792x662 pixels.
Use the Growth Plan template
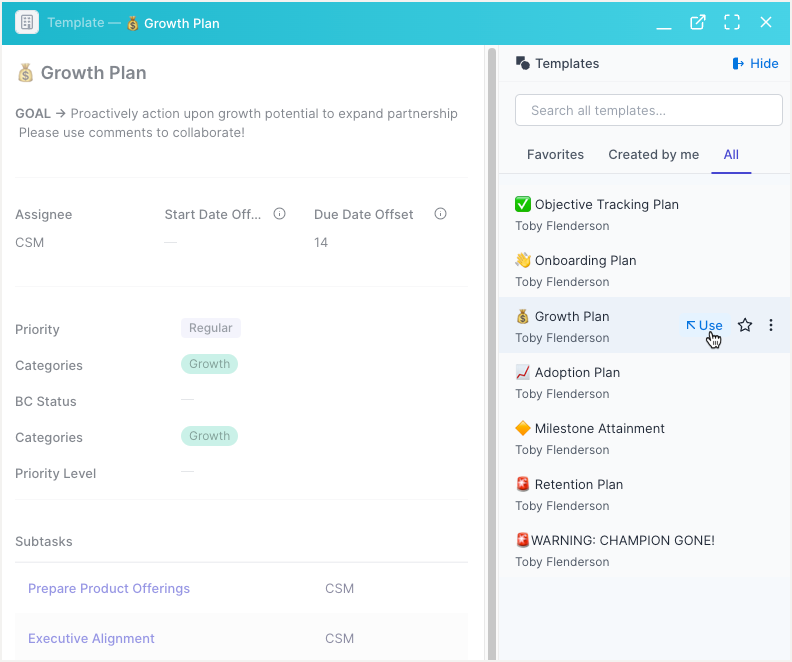click(705, 325)
